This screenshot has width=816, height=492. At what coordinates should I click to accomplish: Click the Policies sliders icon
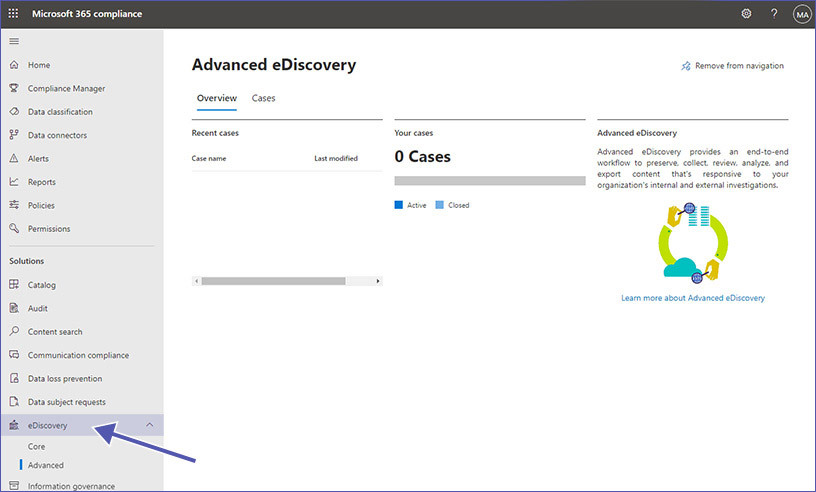pyautogui.click(x=14, y=205)
